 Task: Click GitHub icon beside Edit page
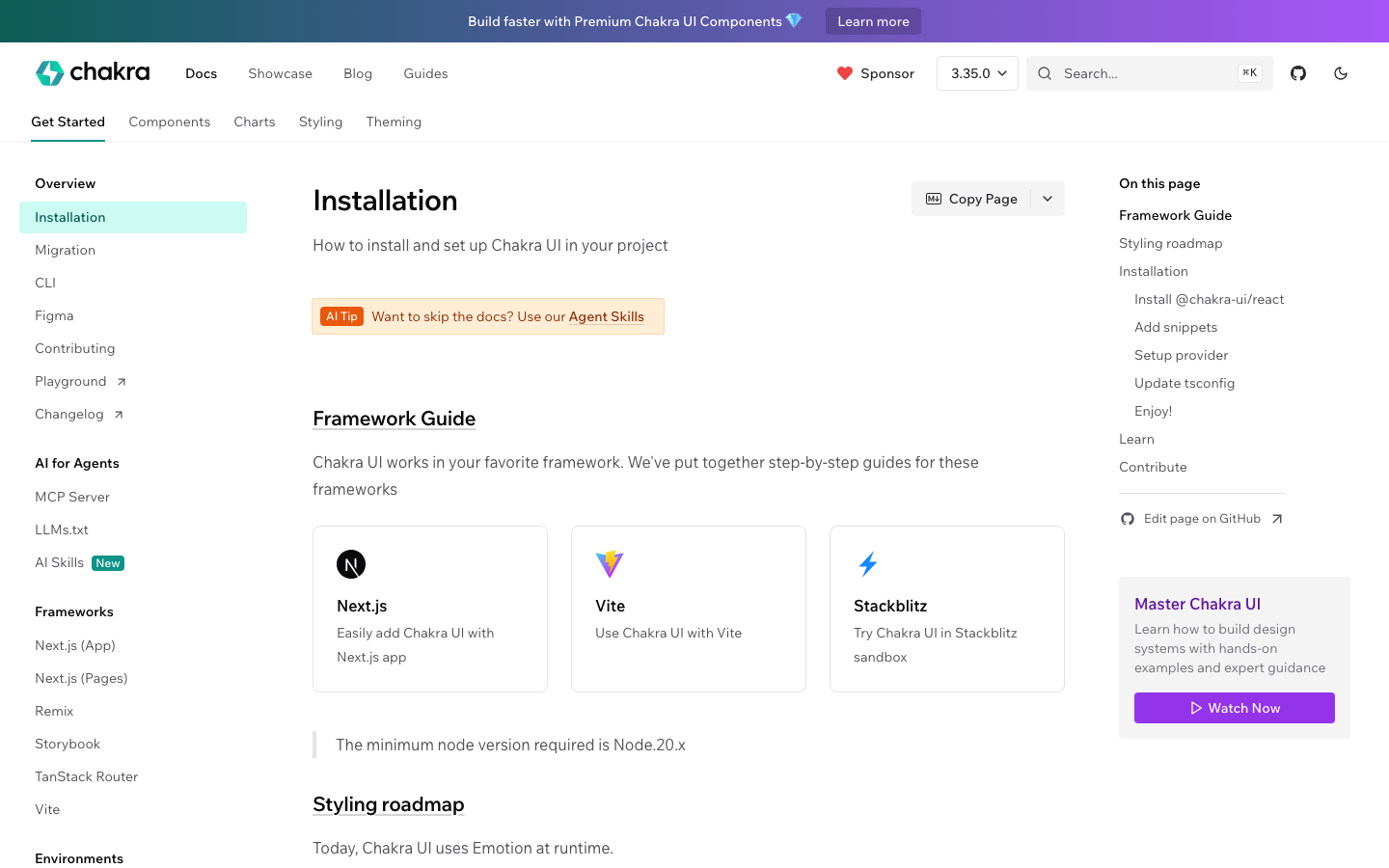[x=1128, y=519]
